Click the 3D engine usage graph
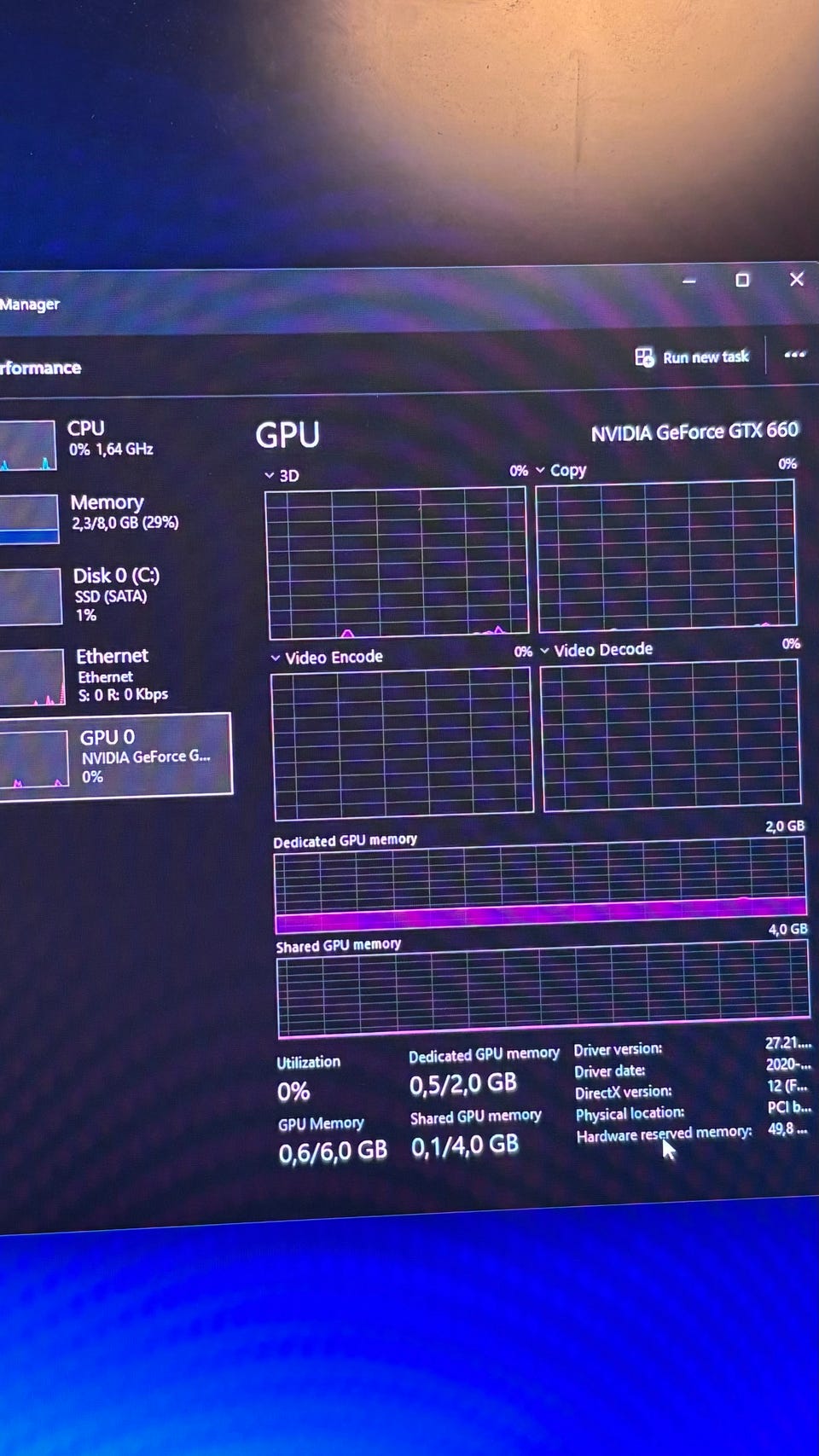The image size is (819, 1456). tap(398, 563)
